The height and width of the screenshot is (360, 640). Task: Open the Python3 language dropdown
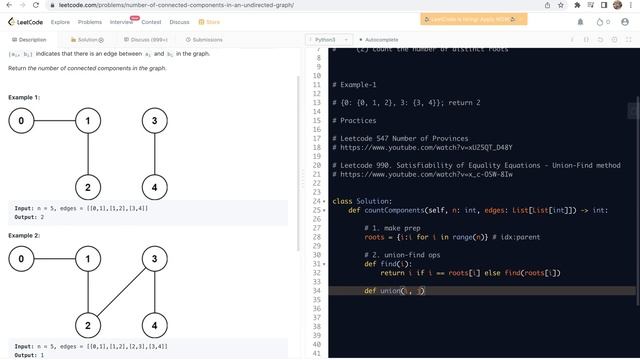(x=329, y=40)
